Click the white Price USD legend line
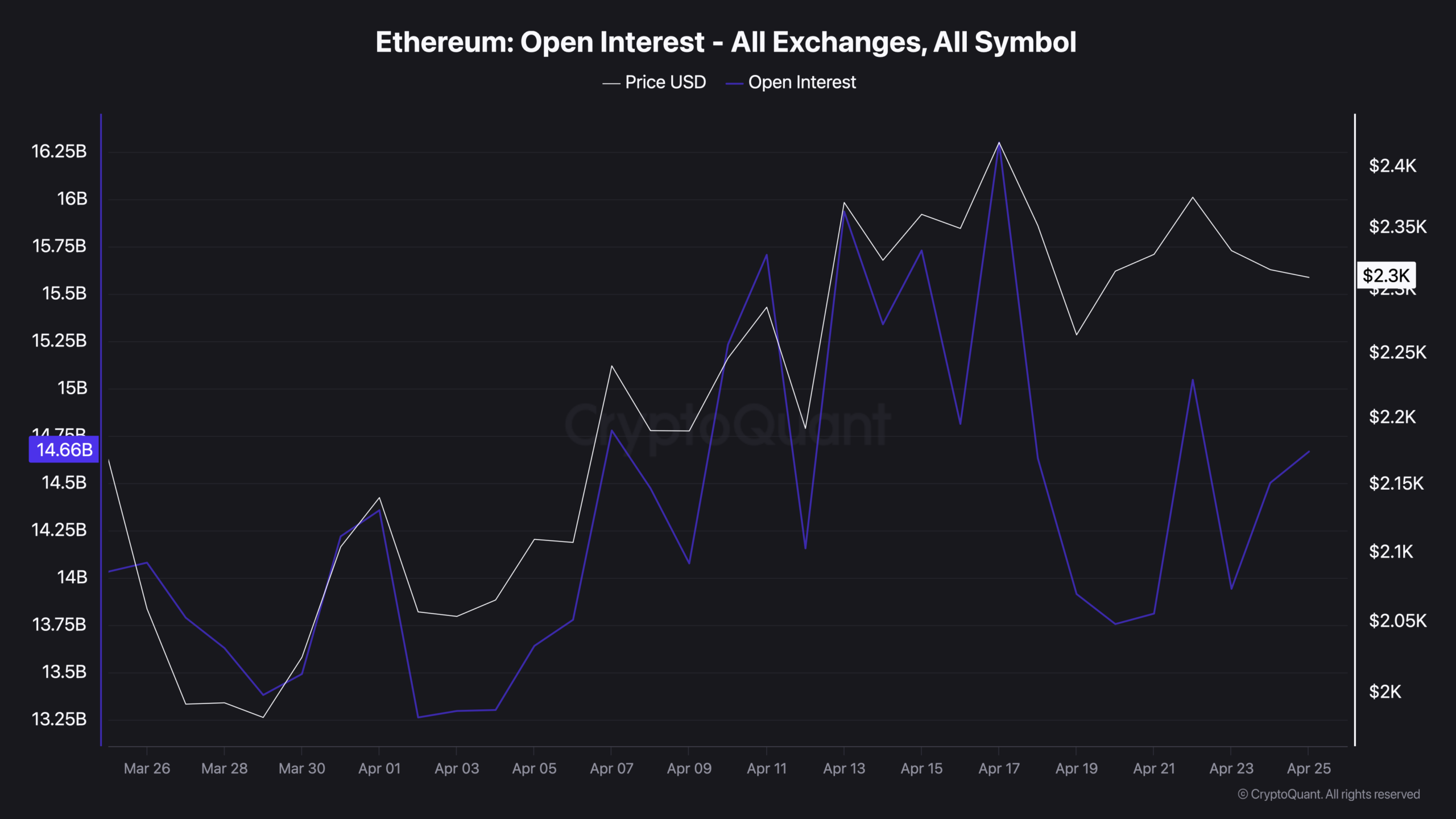This screenshot has width=1456, height=819. pyautogui.click(x=611, y=84)
